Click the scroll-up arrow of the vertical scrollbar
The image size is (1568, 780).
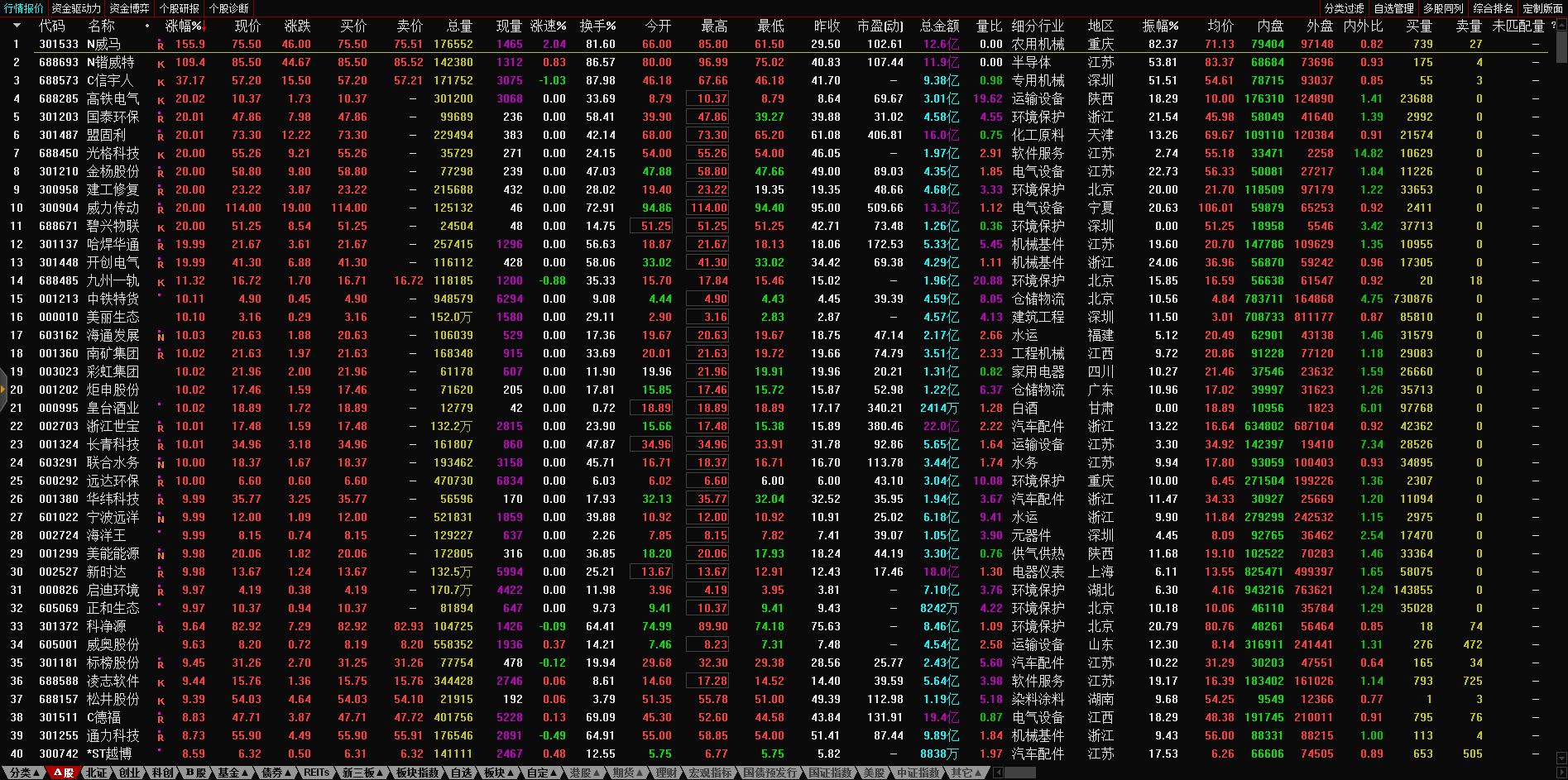coord(1561,24)
